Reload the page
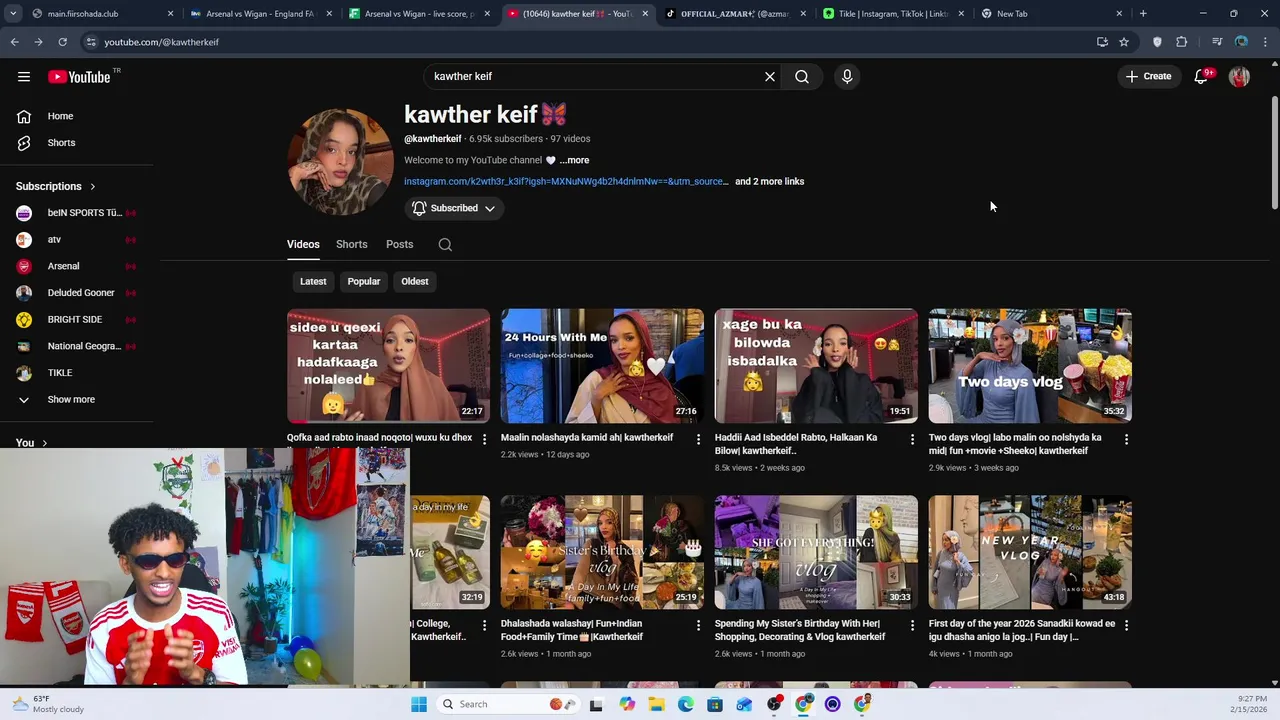 click(x=62, y=42)
